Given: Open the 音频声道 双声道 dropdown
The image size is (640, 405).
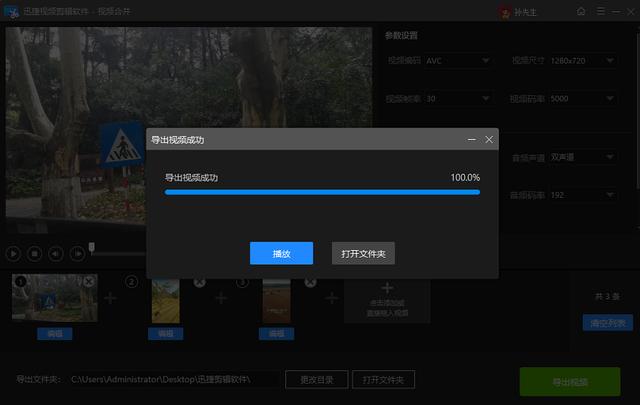Looking at the screenshot, I should (582, 157).
